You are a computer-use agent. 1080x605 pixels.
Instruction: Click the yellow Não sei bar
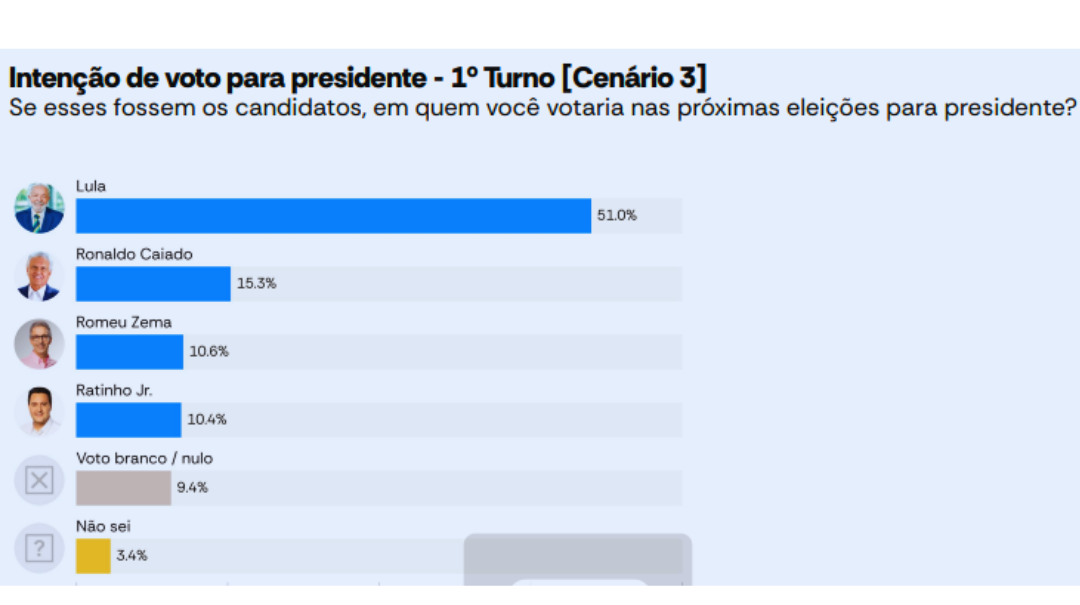93,556
